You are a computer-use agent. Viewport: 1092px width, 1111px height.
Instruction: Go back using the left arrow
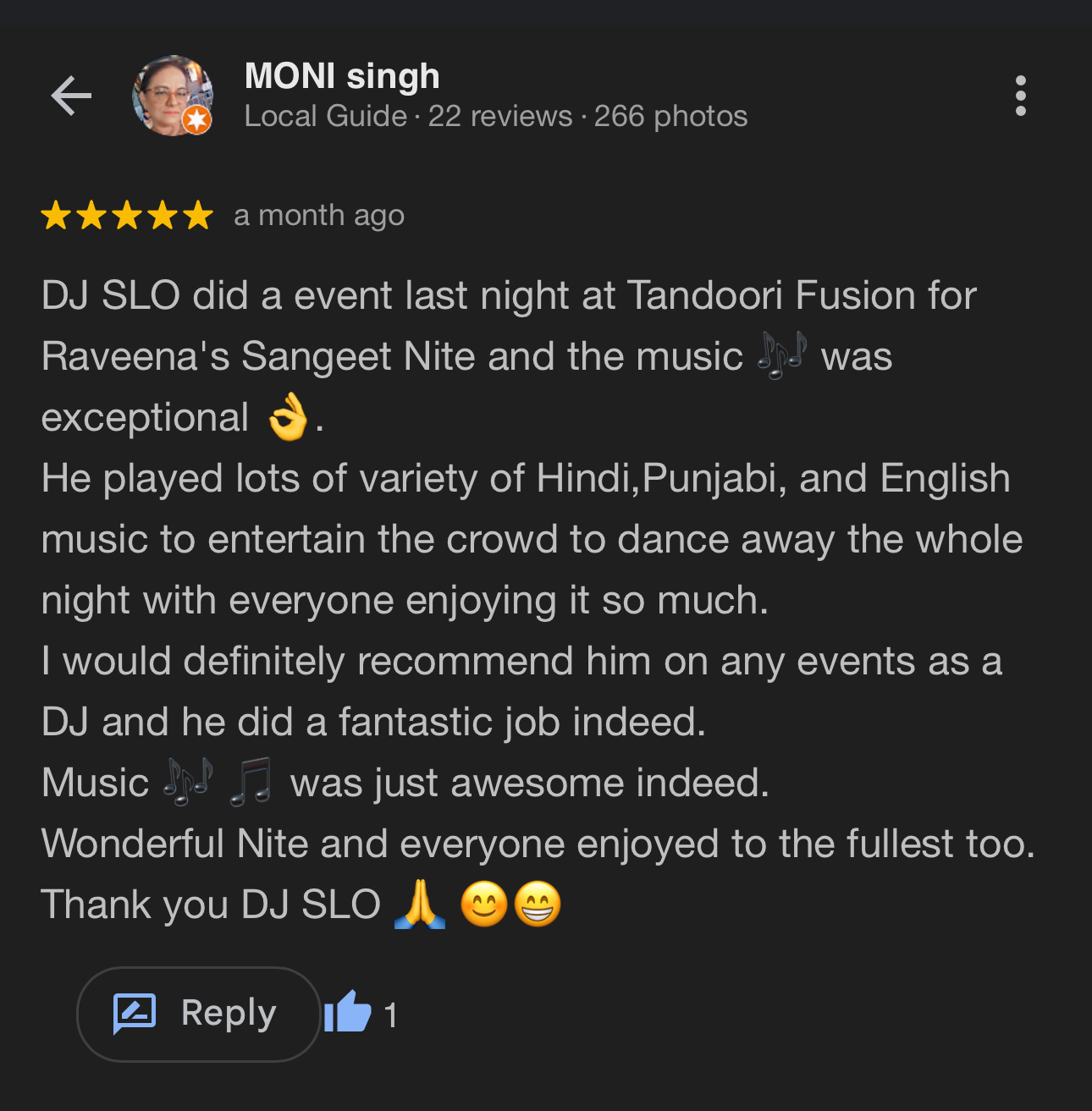[x=71, y=96]
